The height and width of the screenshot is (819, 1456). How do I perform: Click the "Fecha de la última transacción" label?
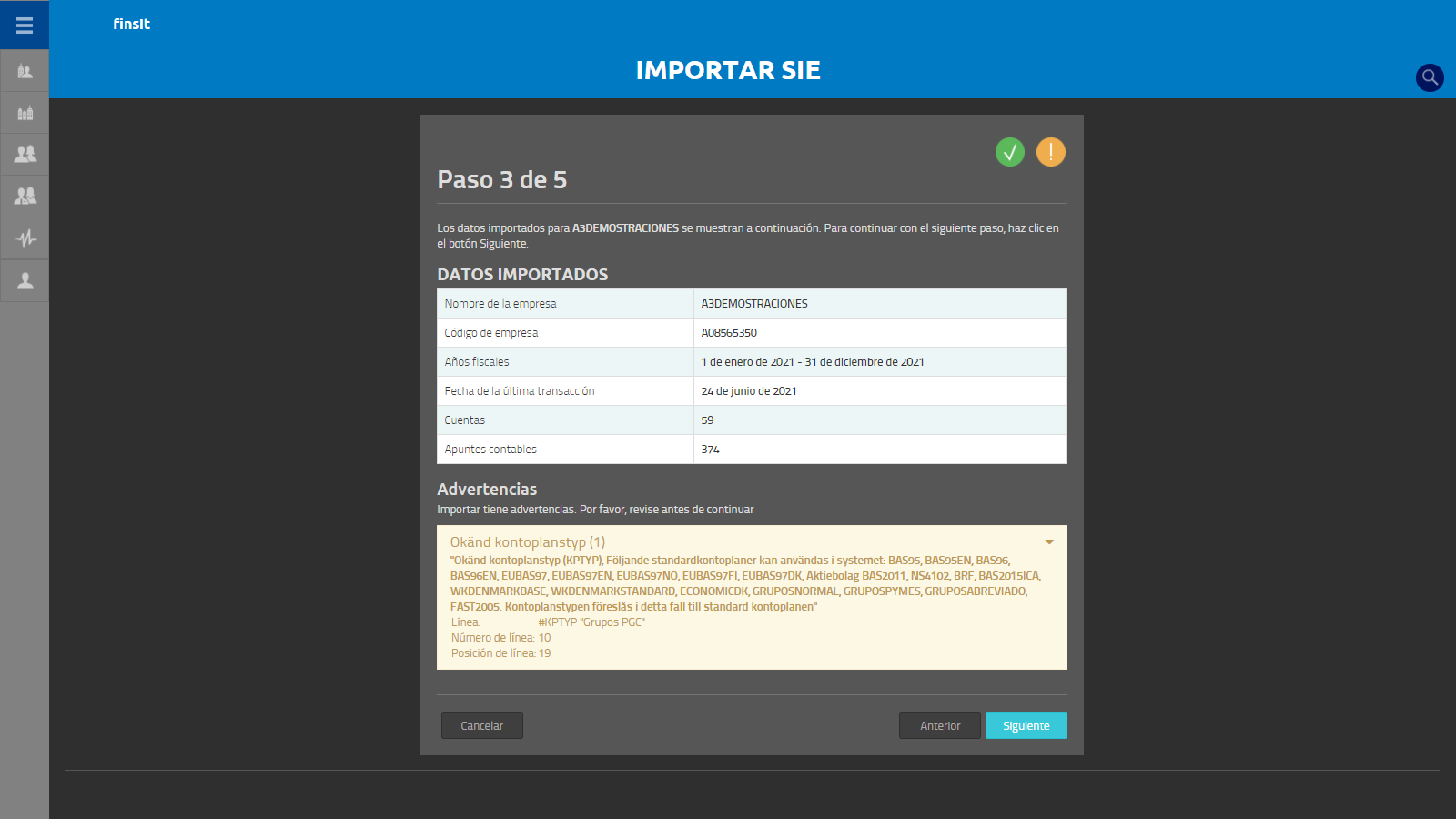520,391
